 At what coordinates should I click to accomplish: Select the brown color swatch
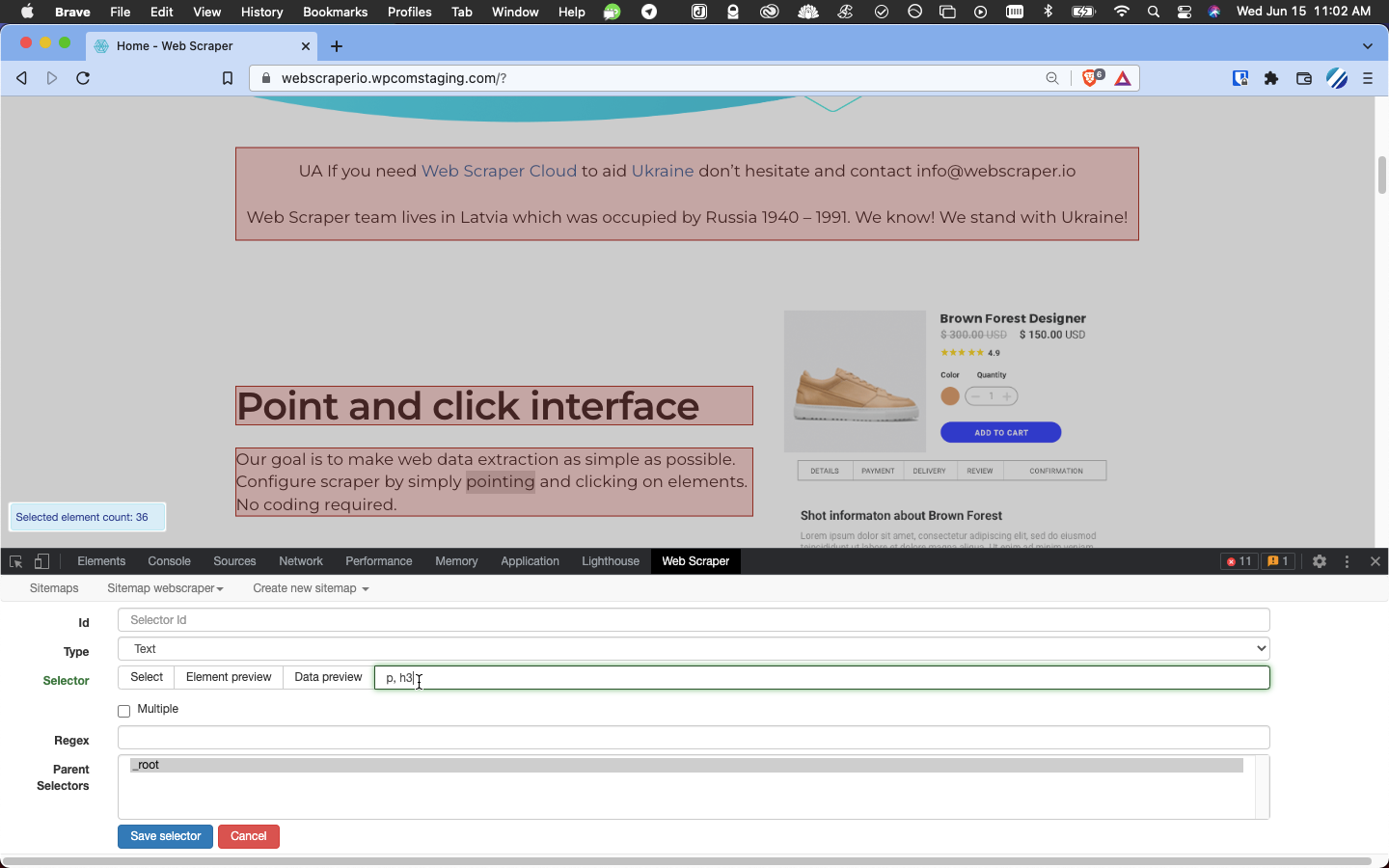[x=950, y=396]
